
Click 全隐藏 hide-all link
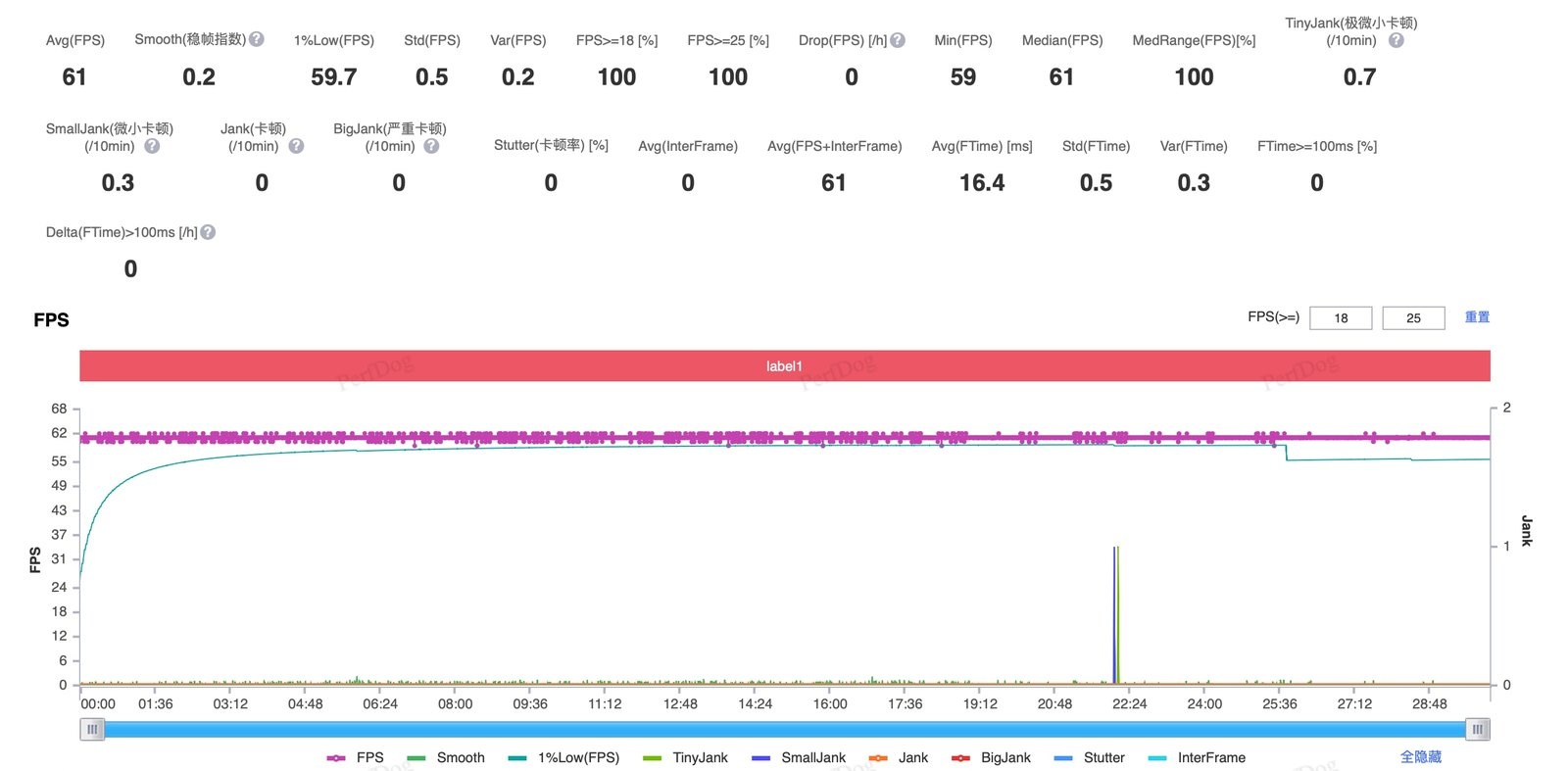pyautogui.click(x=1421, y=757)
